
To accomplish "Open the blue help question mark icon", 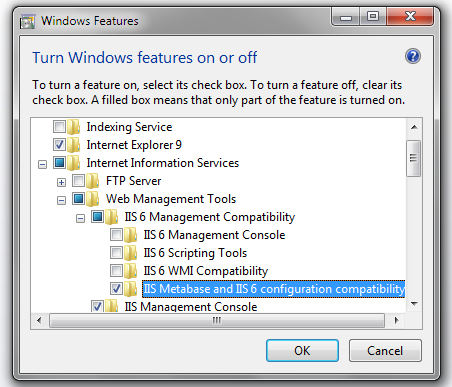I will tap(413, 56).
